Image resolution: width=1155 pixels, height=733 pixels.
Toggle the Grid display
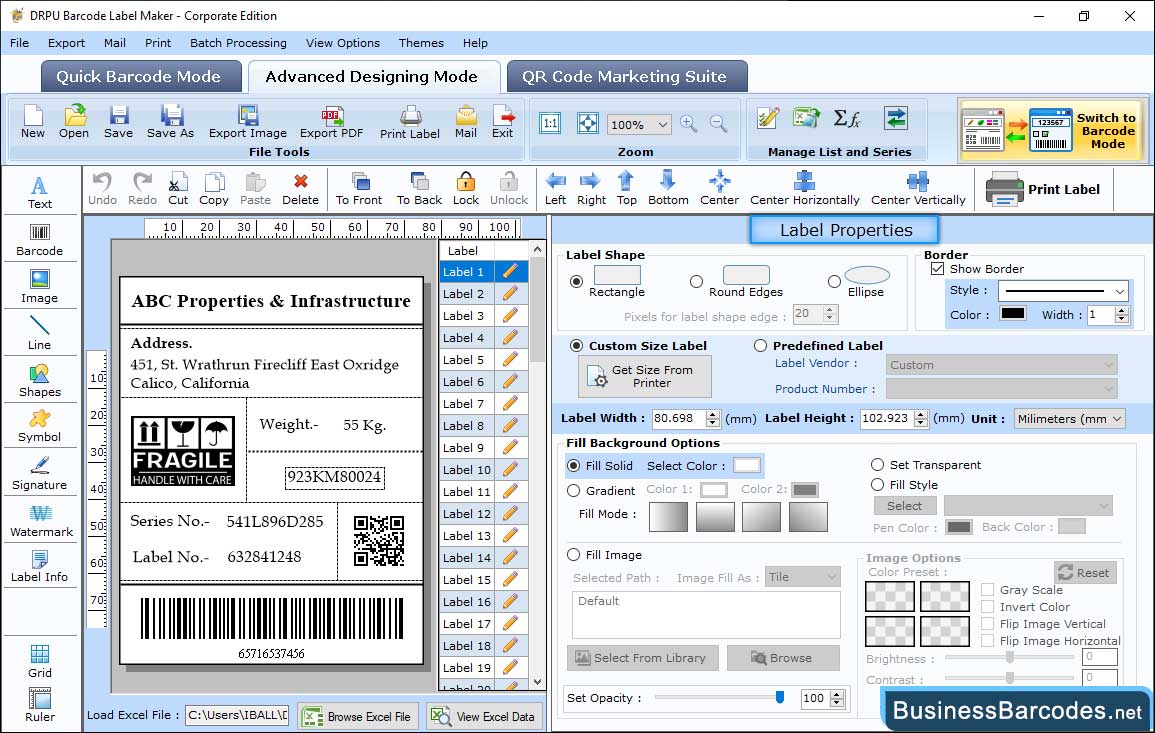pos(40,662)
